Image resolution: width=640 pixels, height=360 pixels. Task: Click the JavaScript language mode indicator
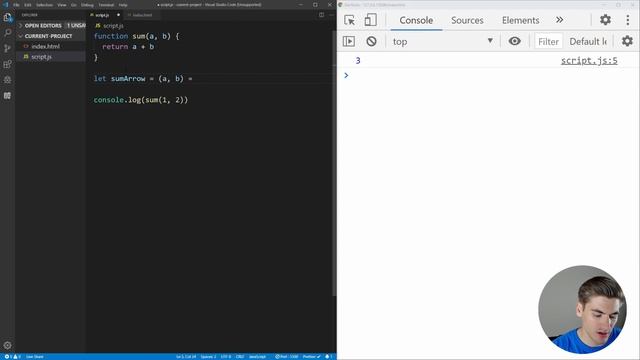click(257, 357)
